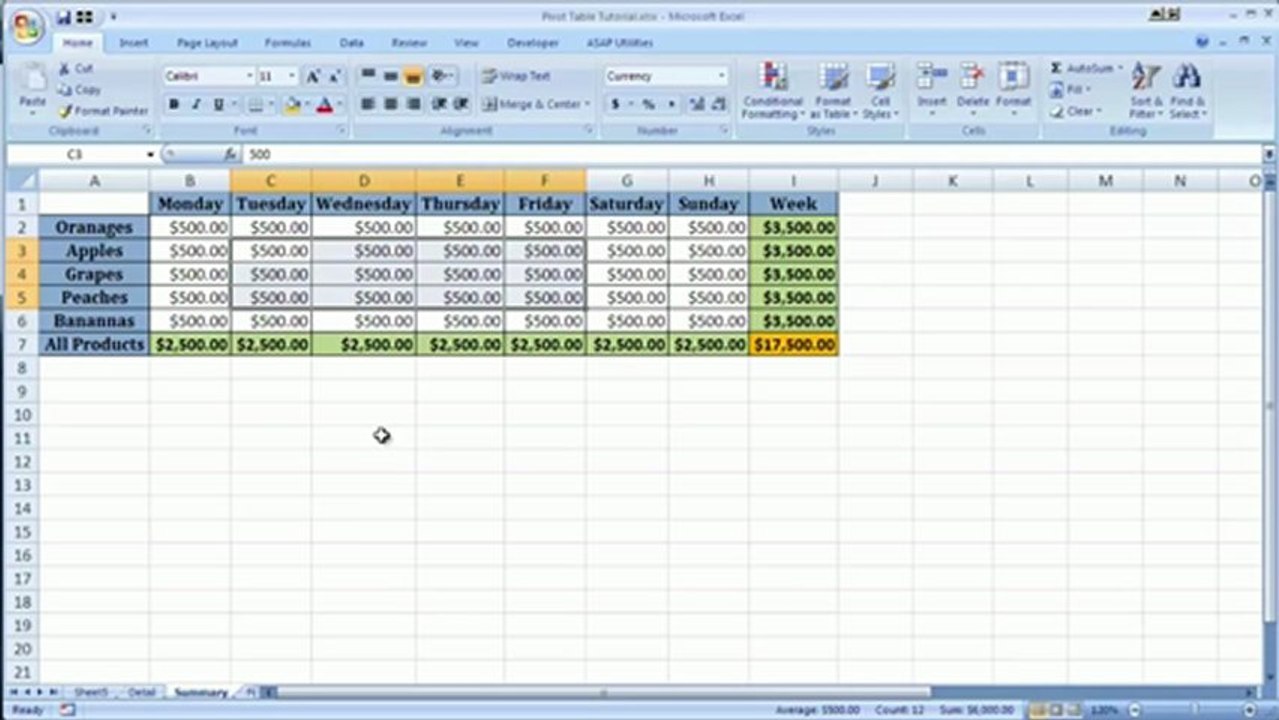Open the Currency number format dropdown

721,76
